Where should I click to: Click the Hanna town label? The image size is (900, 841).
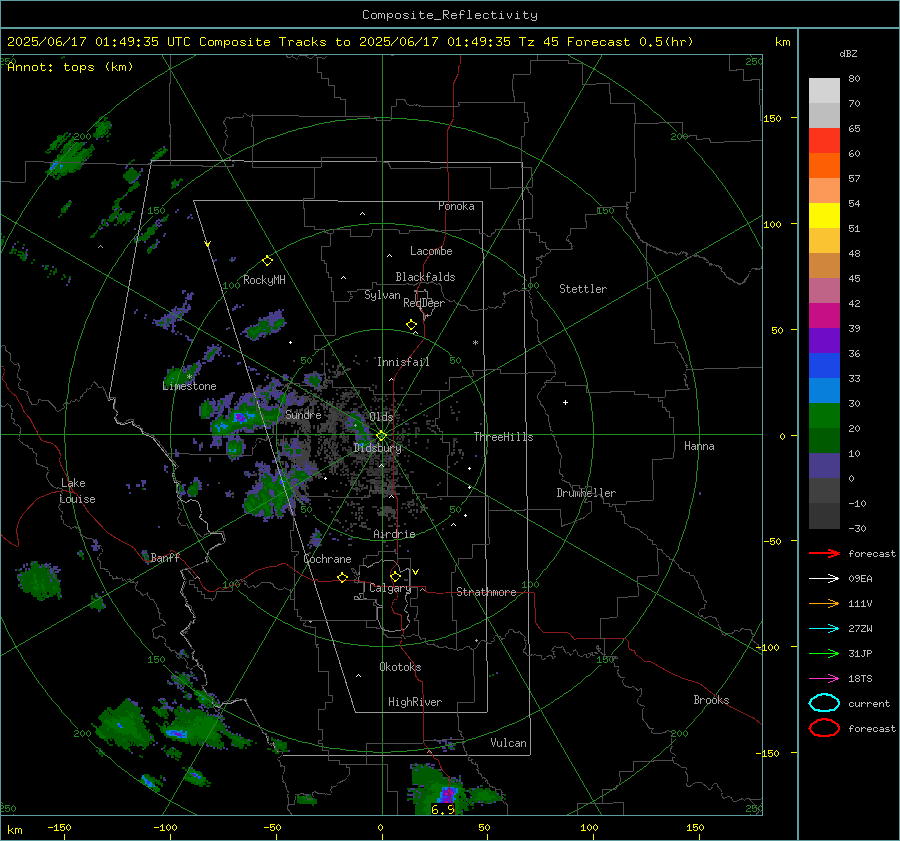point(699,446)
